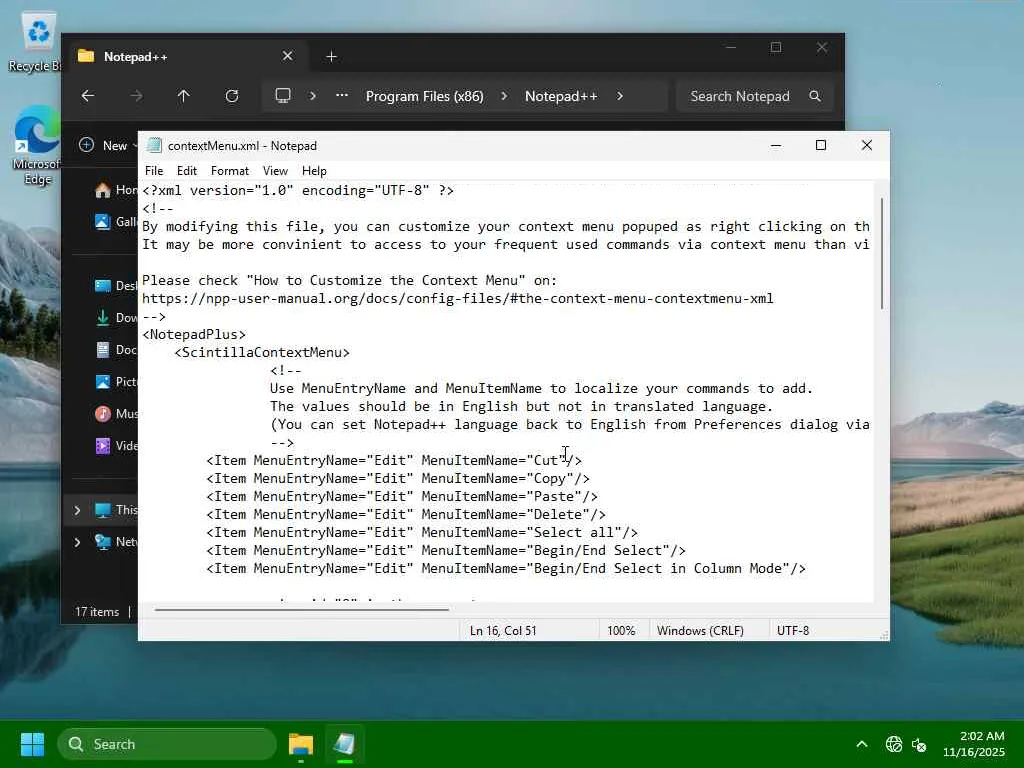Open Microsoft Edge desktop shortcut
1024x768 pixels.
[37, 146]
